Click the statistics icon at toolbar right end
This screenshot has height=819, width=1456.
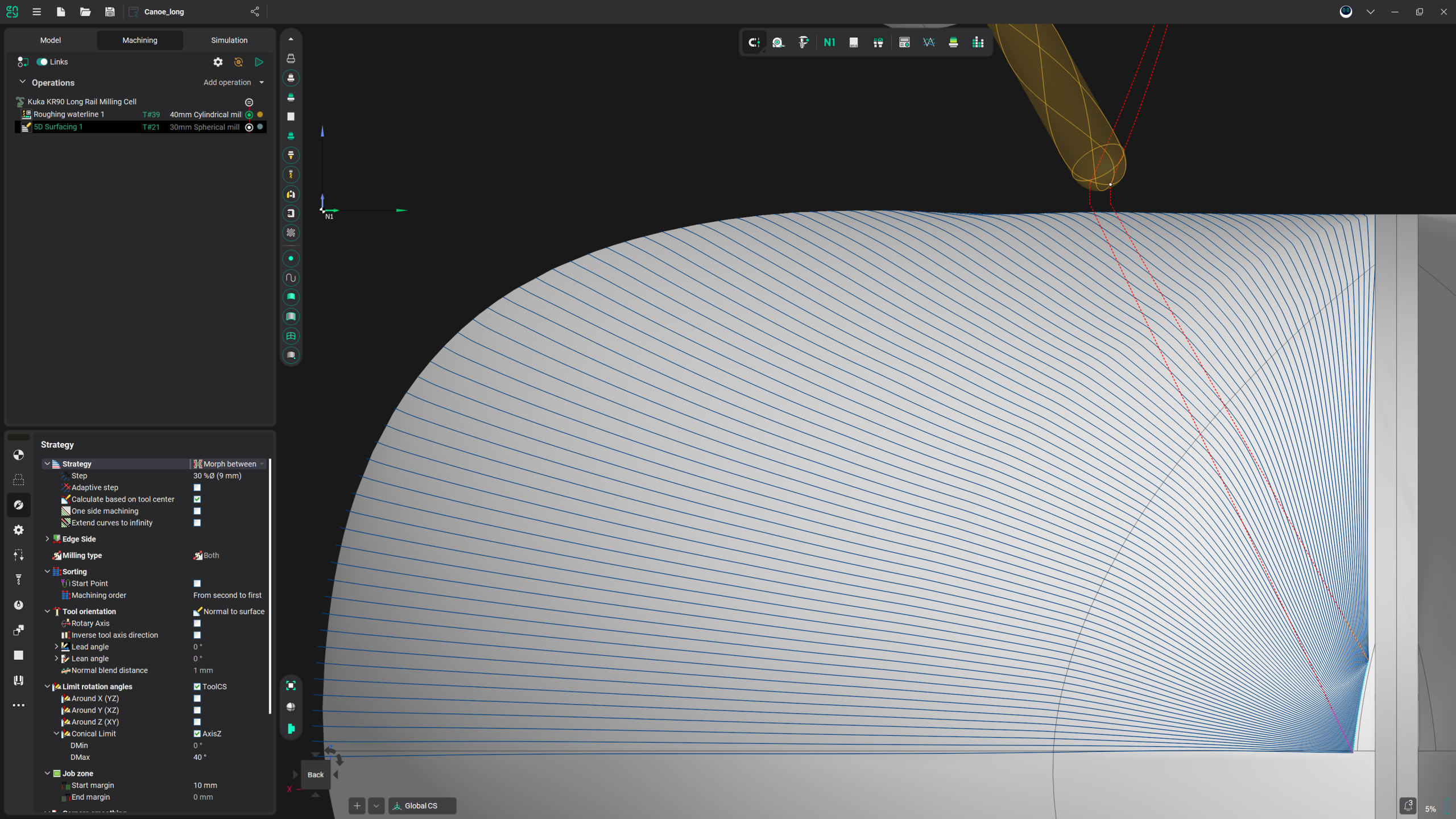978,42
